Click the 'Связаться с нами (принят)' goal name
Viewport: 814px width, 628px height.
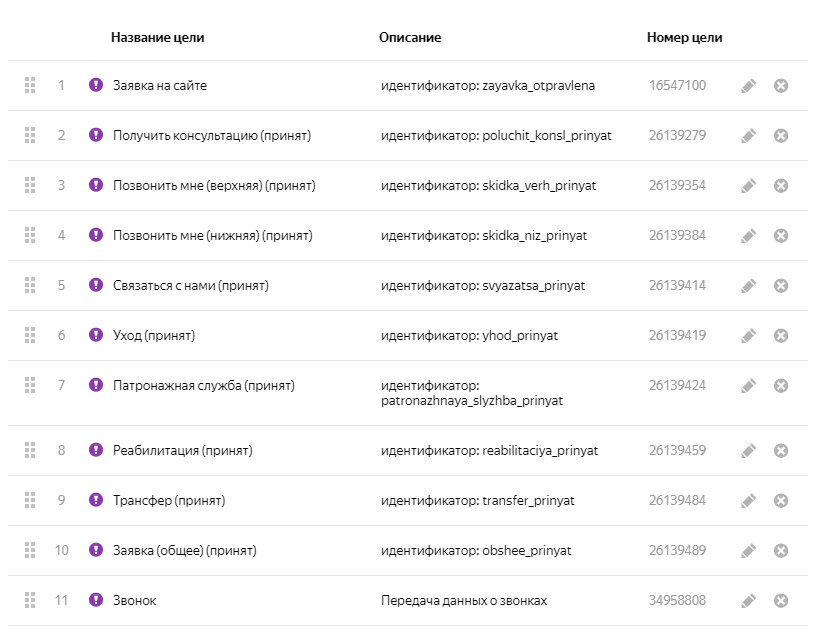[190, 286]
